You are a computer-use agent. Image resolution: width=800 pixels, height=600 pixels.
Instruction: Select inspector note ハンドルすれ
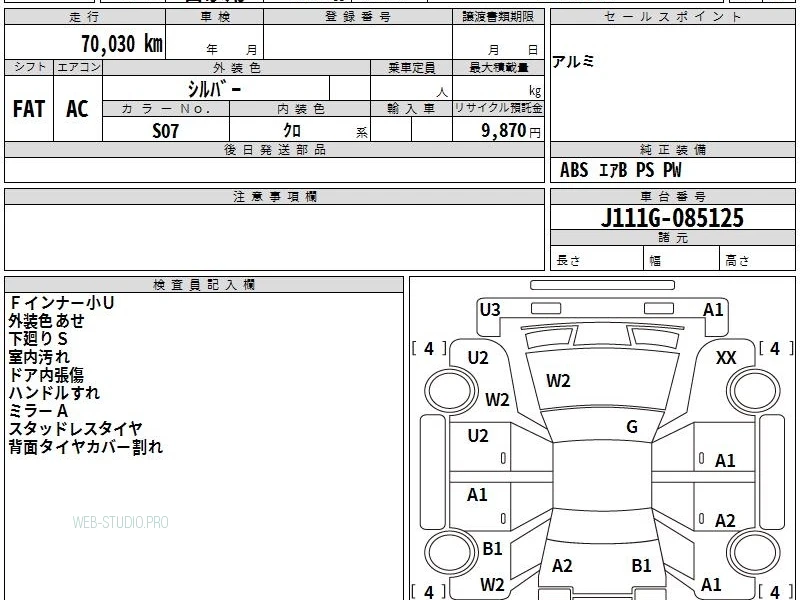point(54,393)
